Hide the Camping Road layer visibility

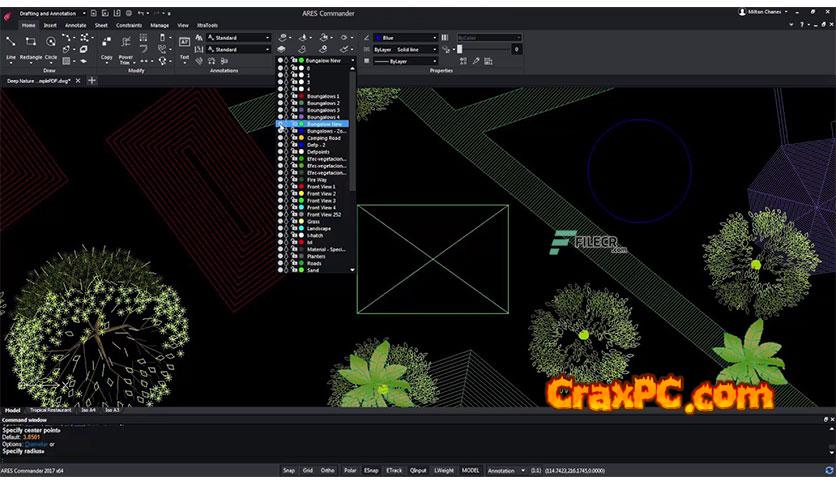pos(280,138)
